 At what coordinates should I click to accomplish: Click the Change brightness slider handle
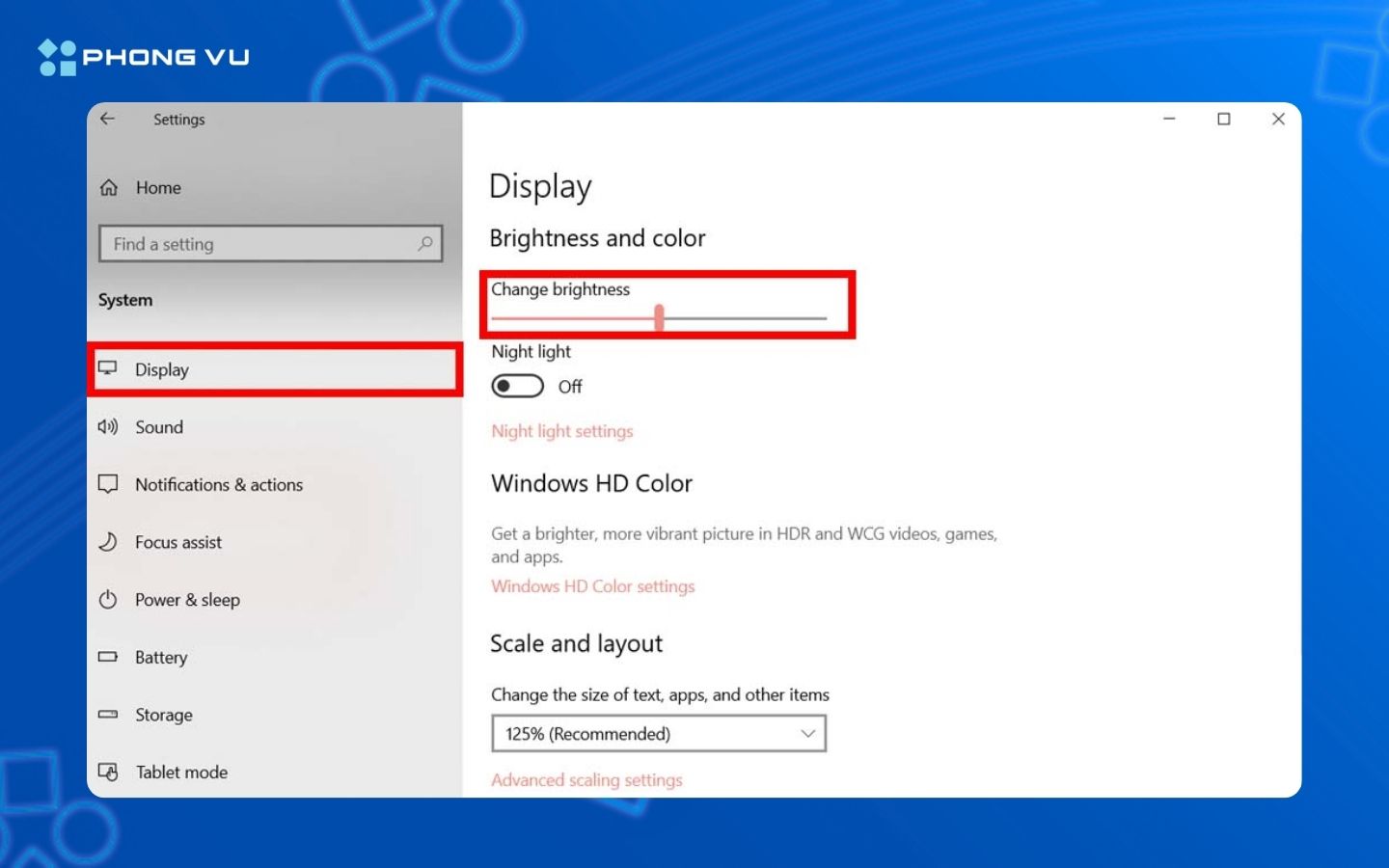coord(660,317)
